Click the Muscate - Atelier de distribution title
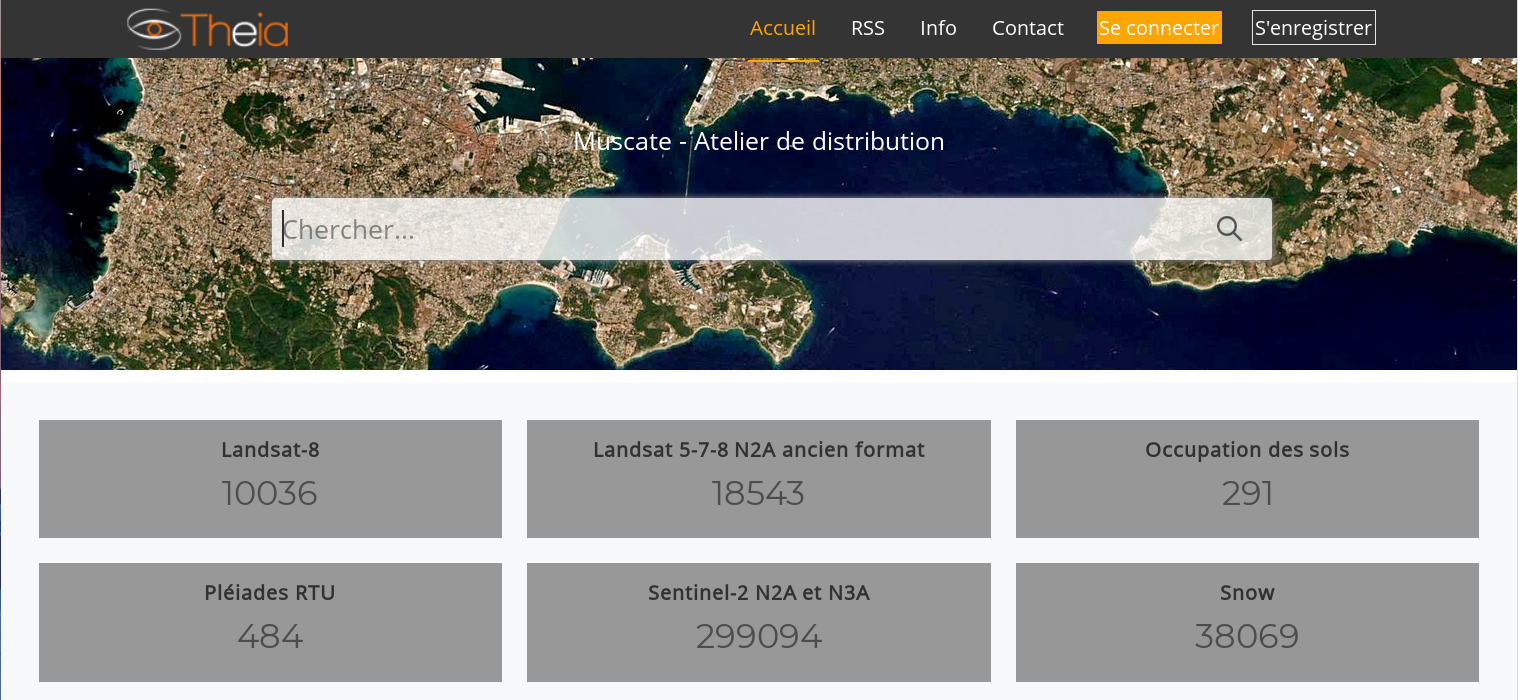Viewport: 1518px width, 700px height. tap(759, 141)
